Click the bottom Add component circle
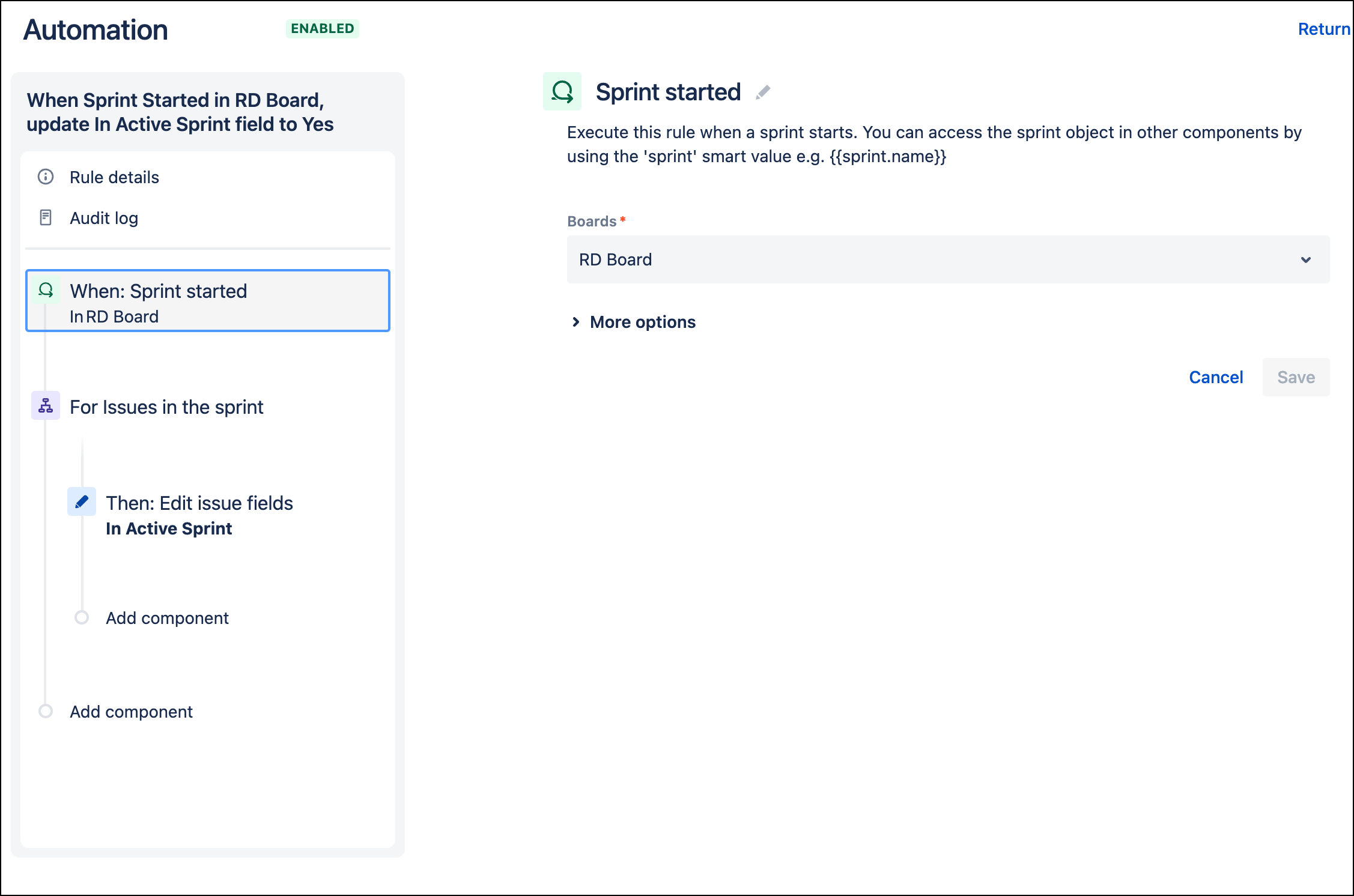 coord(46,711)
